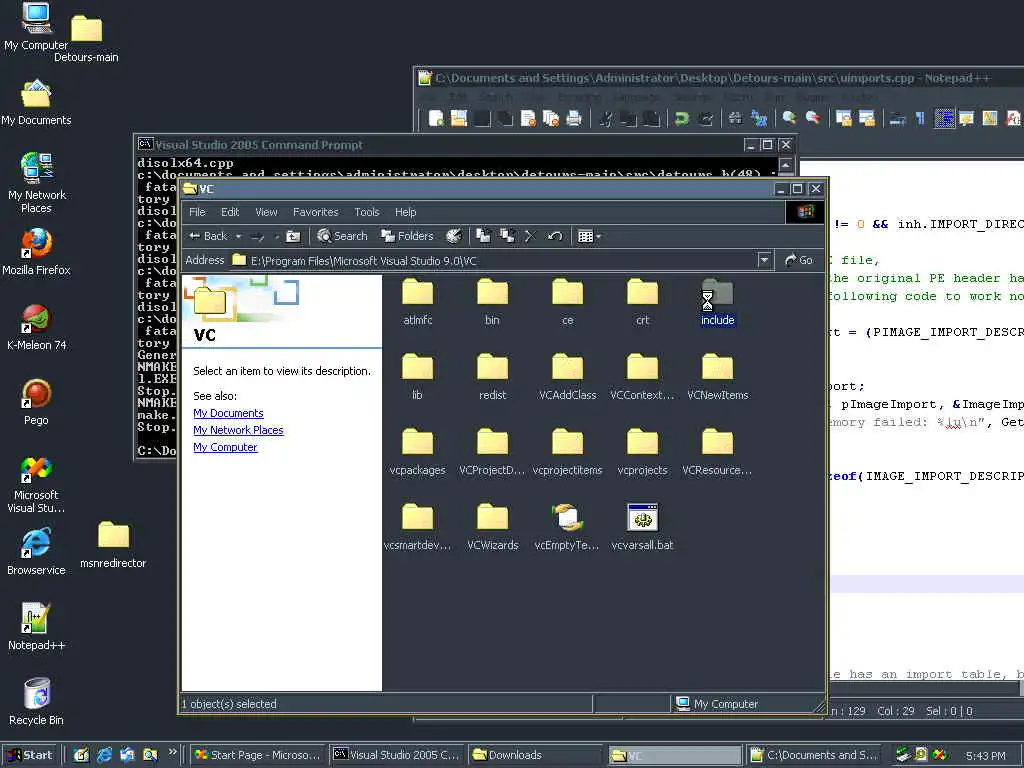Toggle the Folders pane button

click(x=408, y=236)
